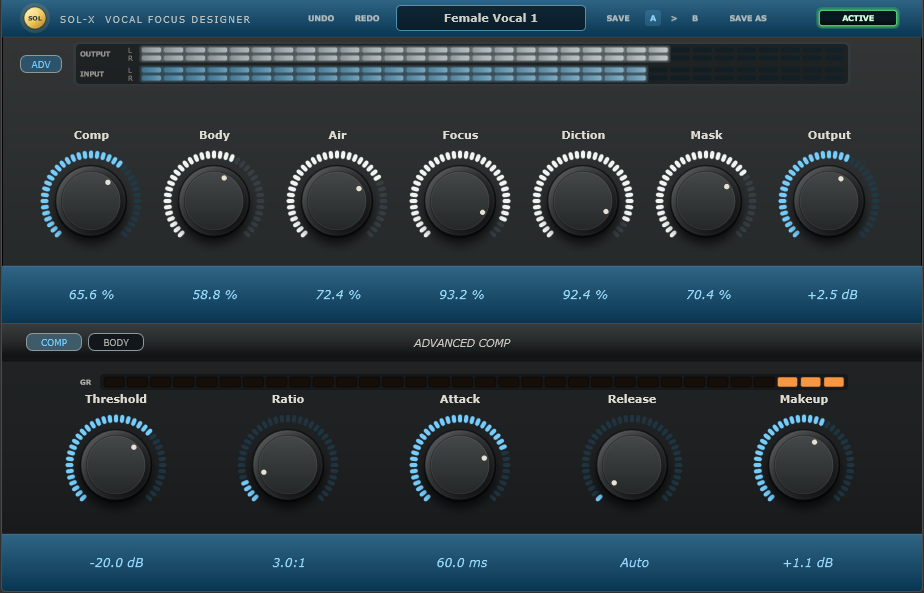The image size is (924, 593).
Task: Click the Focus knob
Action: 460,201
